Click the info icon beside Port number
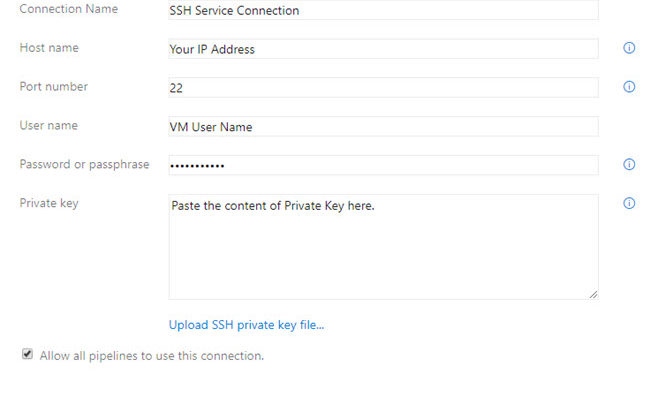 point(629,87)
